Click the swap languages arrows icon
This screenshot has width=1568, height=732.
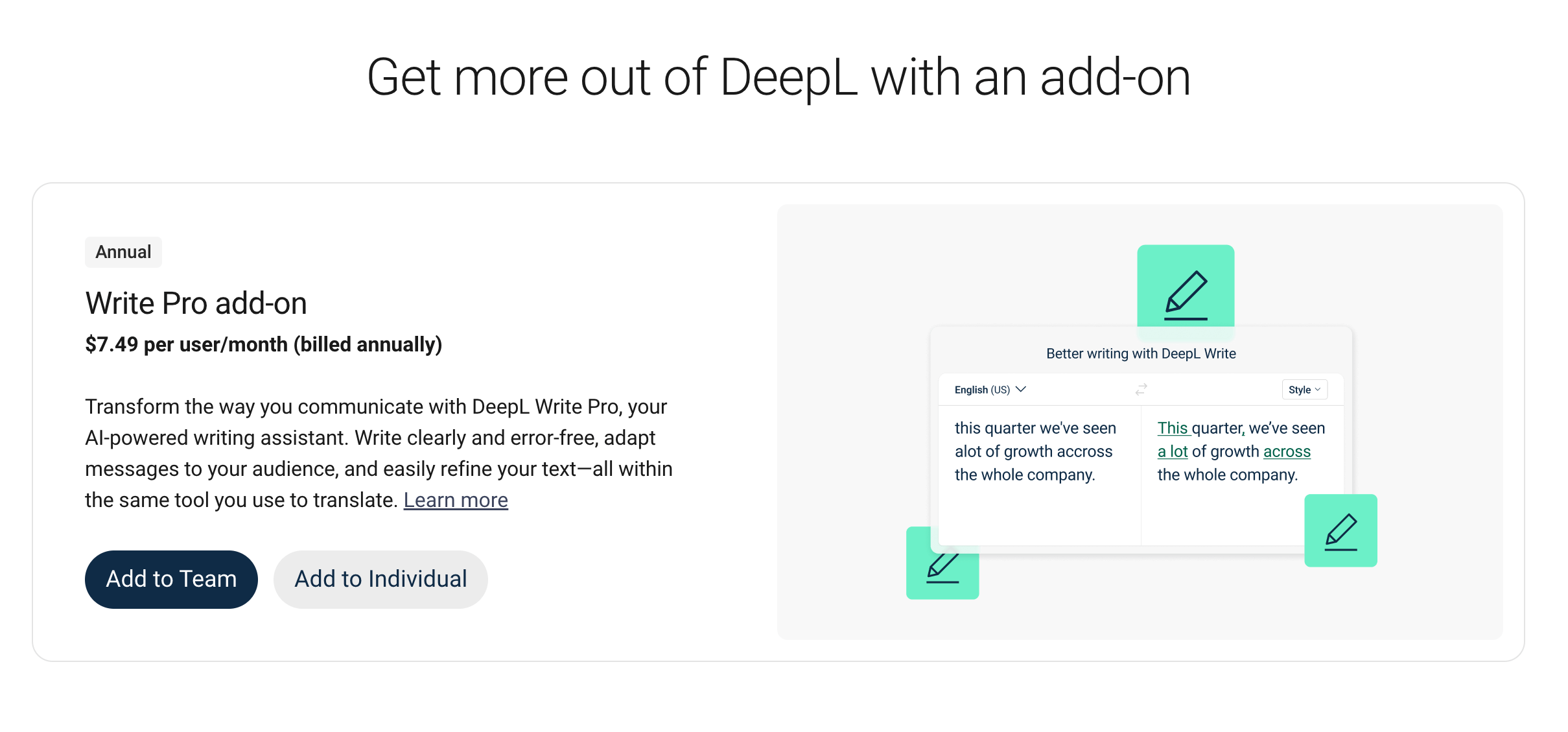coord(1141,389)
